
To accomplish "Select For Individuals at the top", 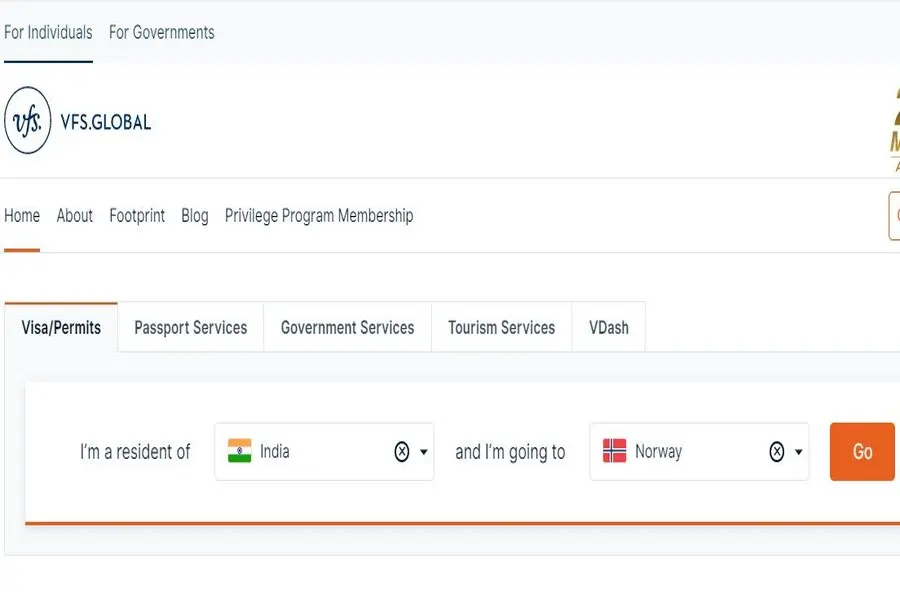I will pyautogui.click(x=48, y=33).
